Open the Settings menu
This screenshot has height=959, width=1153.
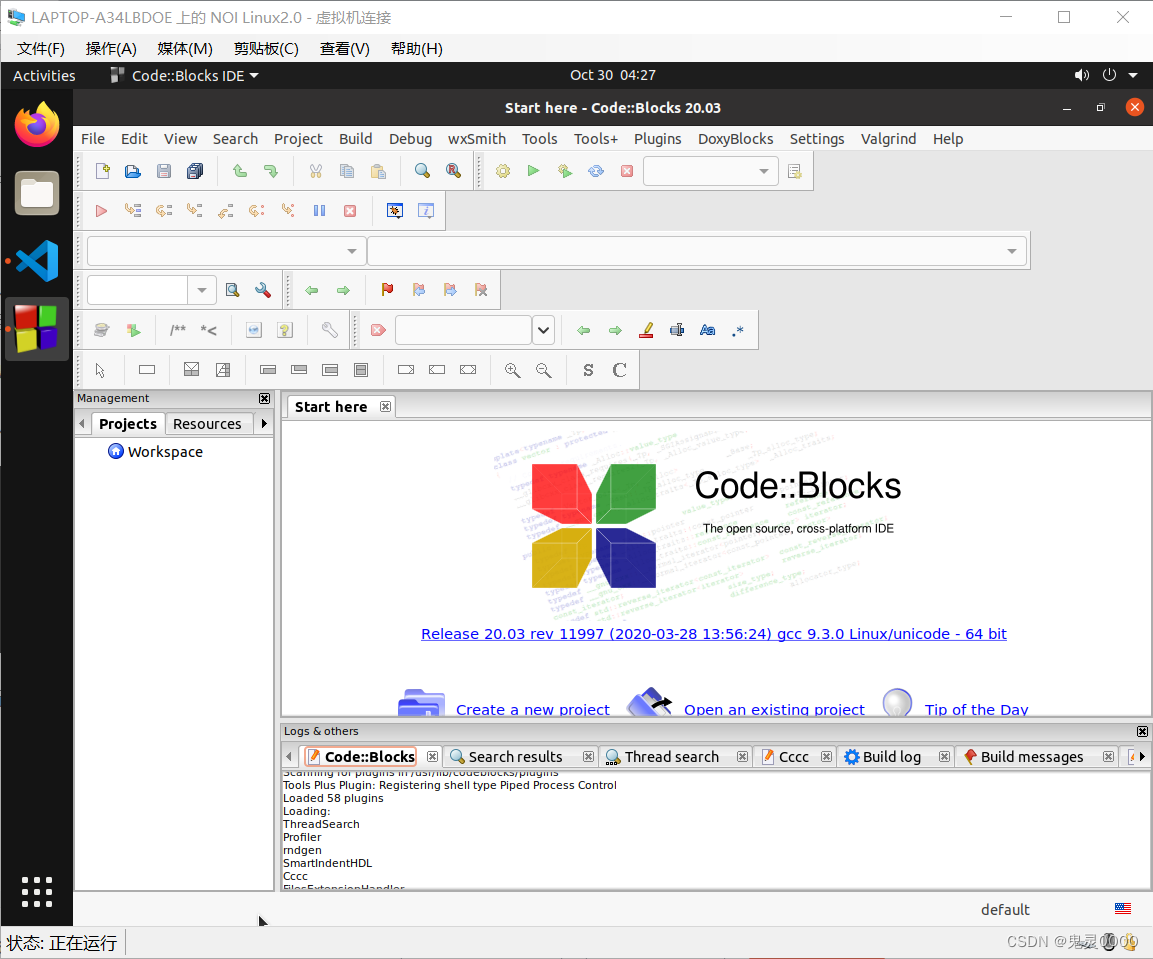817,139
